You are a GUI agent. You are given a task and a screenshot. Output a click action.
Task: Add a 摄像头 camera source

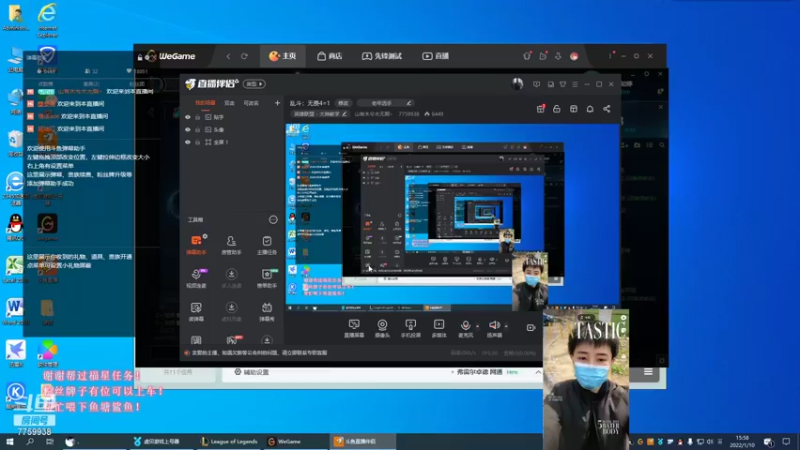[382, 328]
